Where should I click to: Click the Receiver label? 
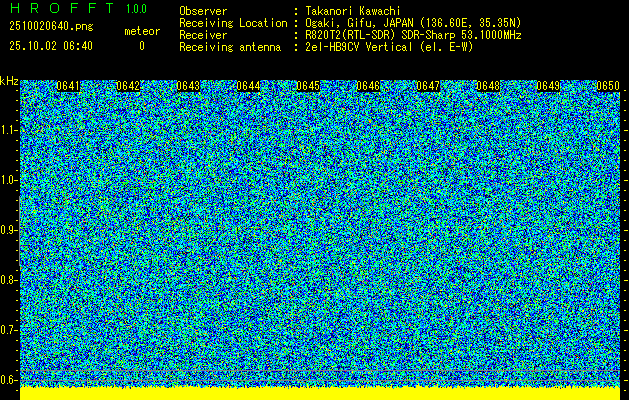[203, 35]
